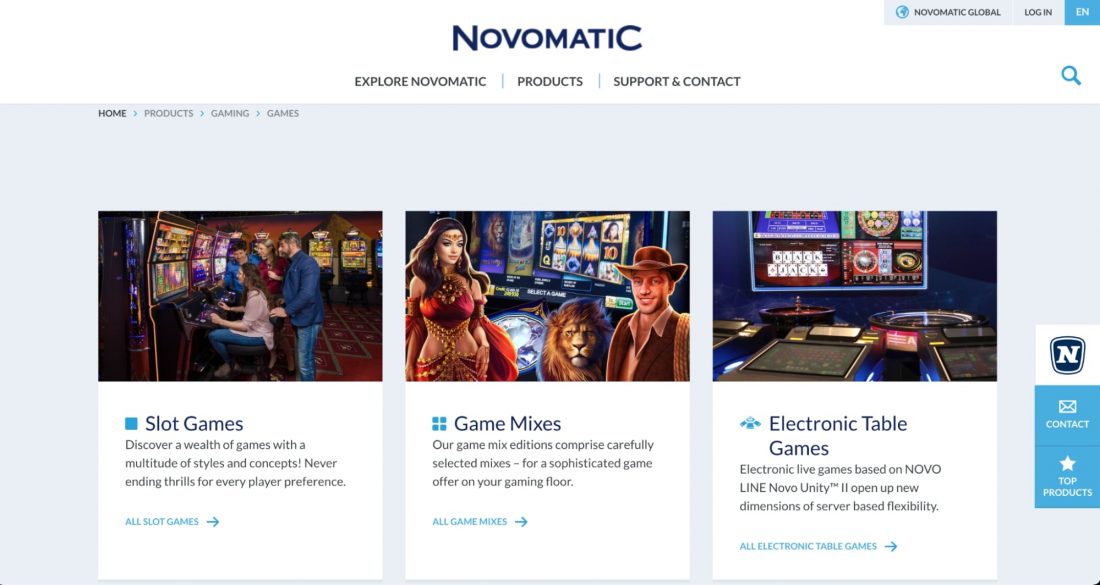Click the Game Mixes grid icon
The image size is (1100, 585).
[x=439, y=424]
